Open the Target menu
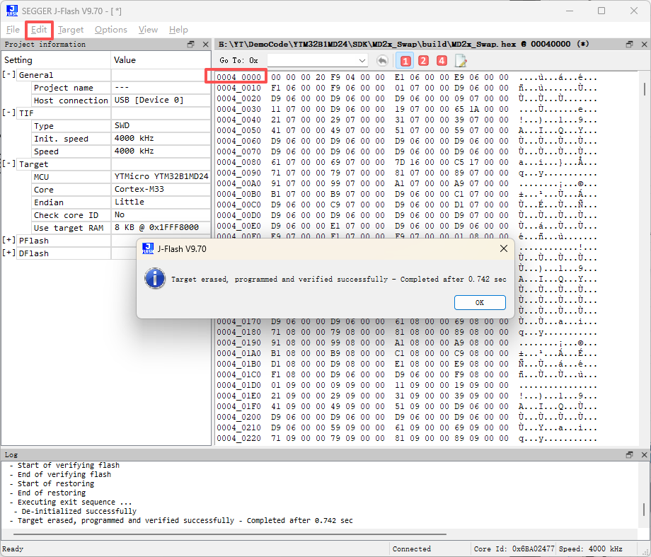The width and height of the screenshot is (651, 557). (x=71, y=30)
